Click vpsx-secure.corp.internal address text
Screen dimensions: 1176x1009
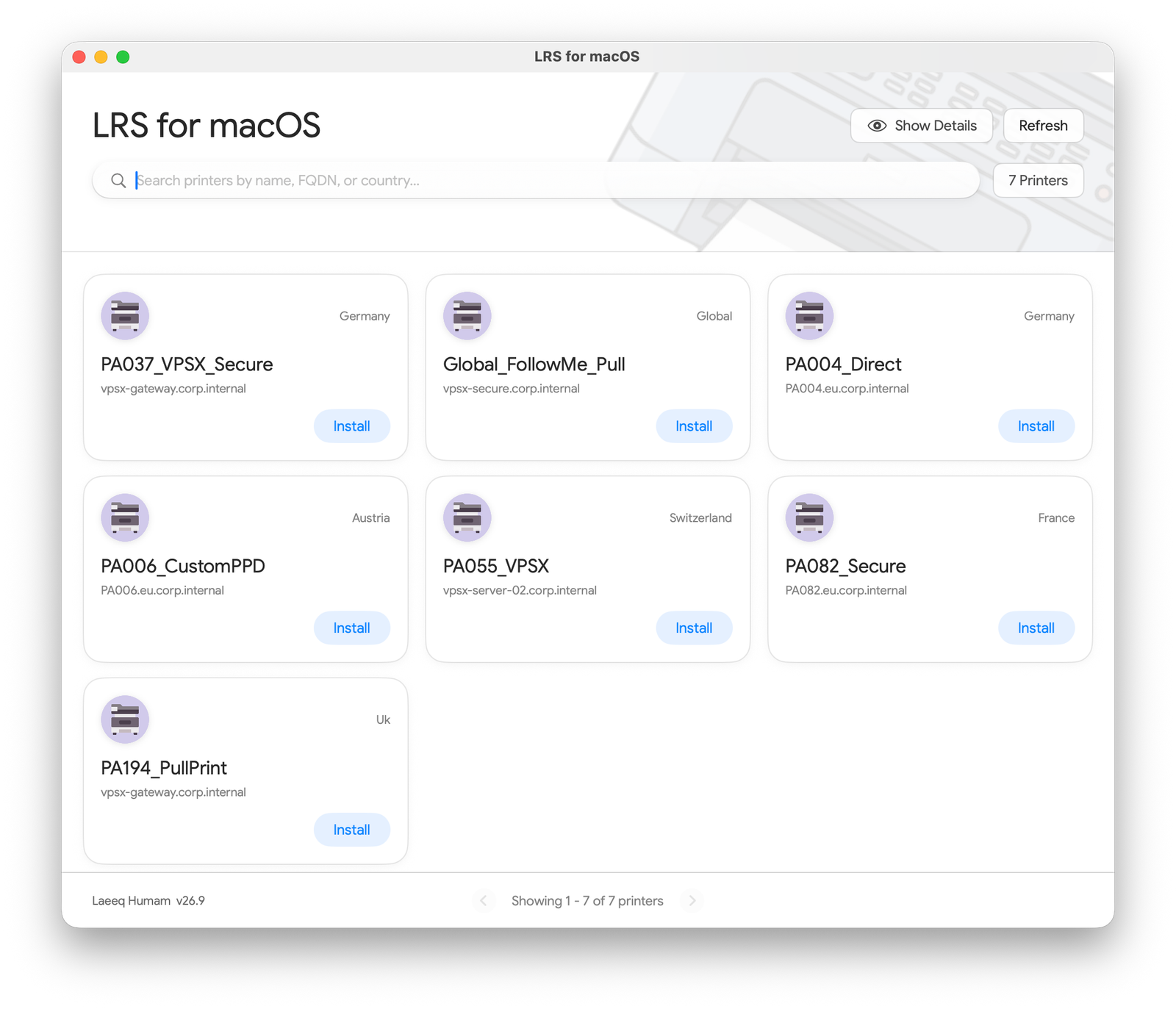click(512, 389)
